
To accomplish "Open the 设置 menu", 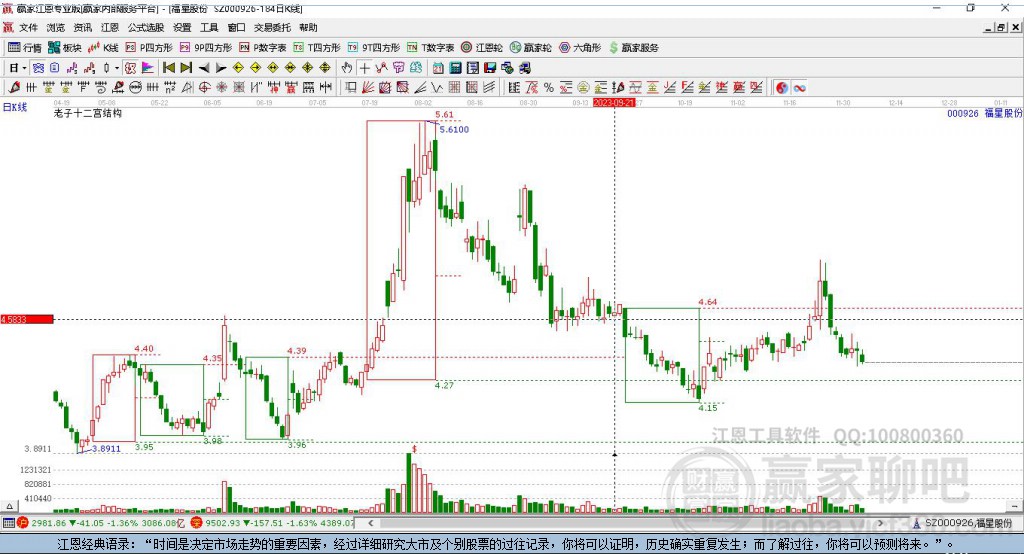I will click(182, 27).
